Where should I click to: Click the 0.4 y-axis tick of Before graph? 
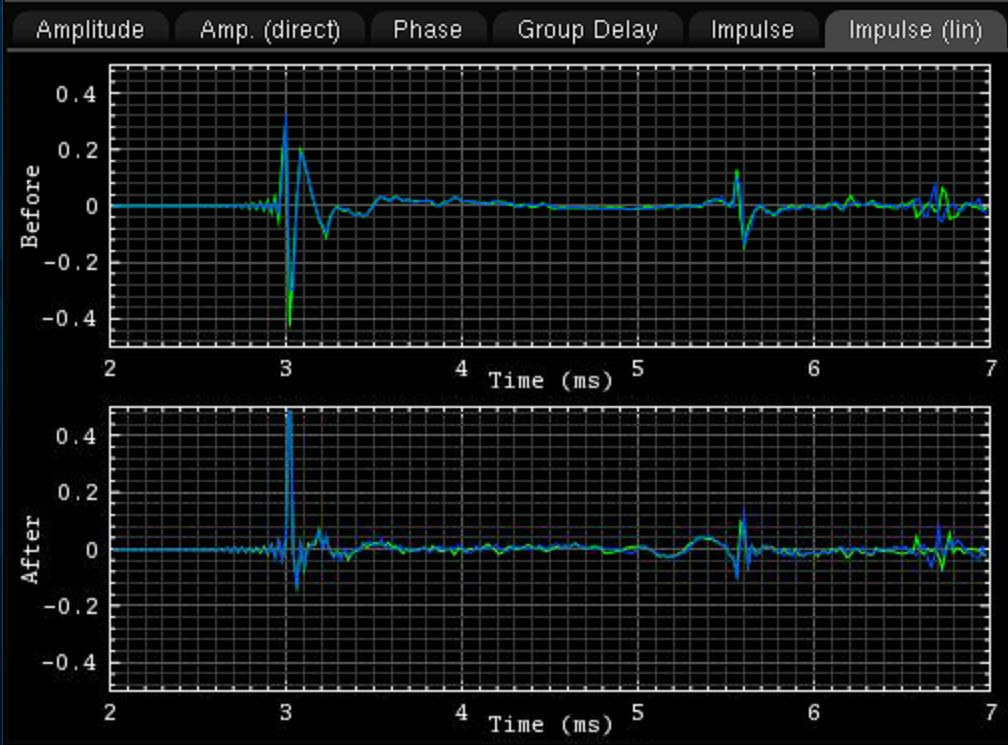point(75,94)
